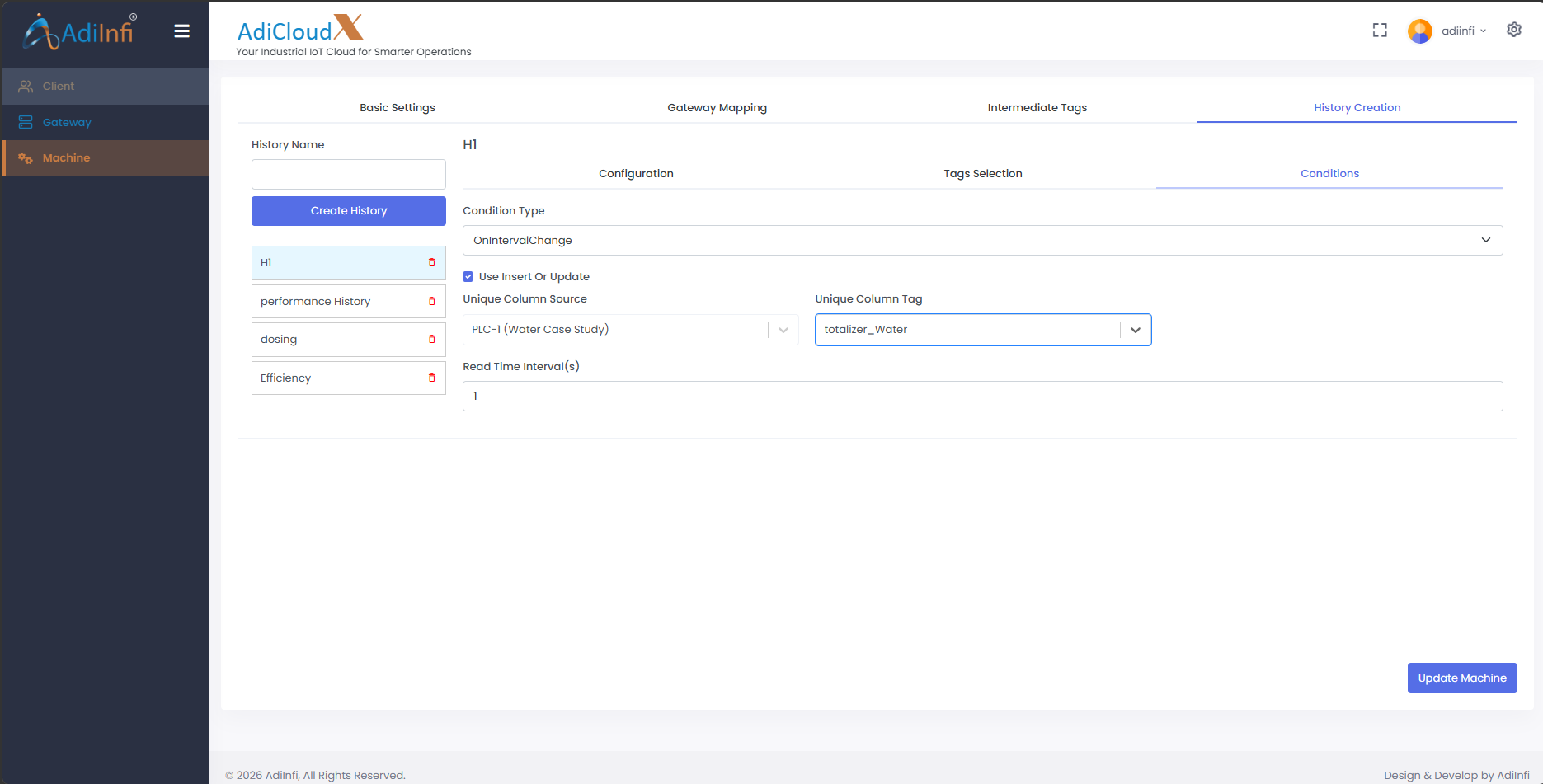This screenshot has height=784, width=1543.
Task: Click the adiinfi user avatar
Action: click(x=1419, y=31)
